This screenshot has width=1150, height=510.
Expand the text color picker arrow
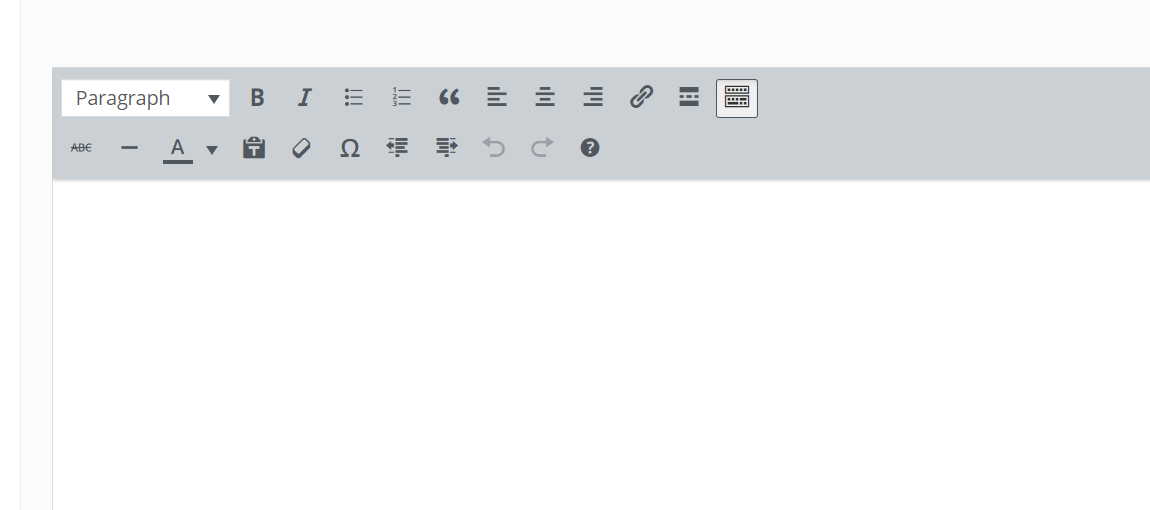[x=212, y=150]
